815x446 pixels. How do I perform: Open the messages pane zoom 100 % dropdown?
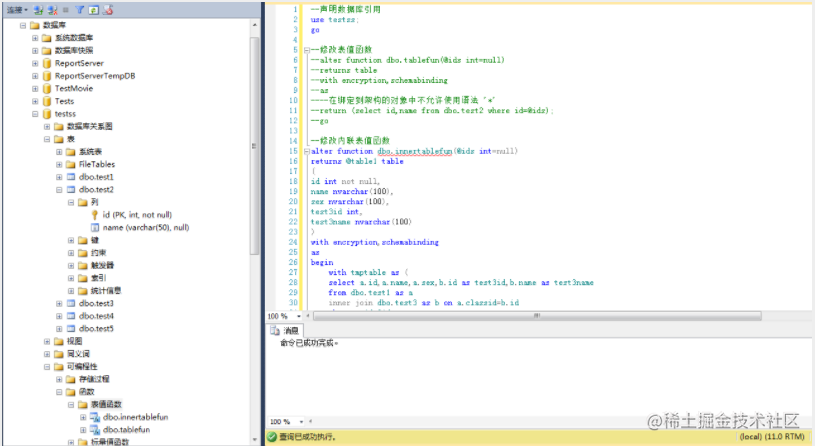tap(301, 422)
